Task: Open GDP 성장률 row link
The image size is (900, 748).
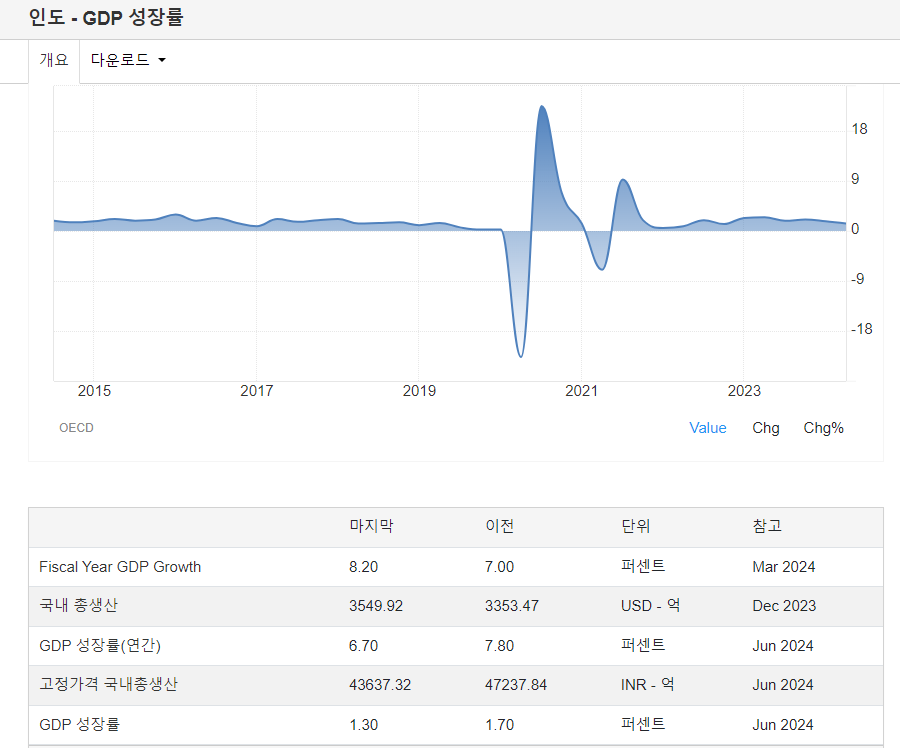Action: [x=79, y=724]
